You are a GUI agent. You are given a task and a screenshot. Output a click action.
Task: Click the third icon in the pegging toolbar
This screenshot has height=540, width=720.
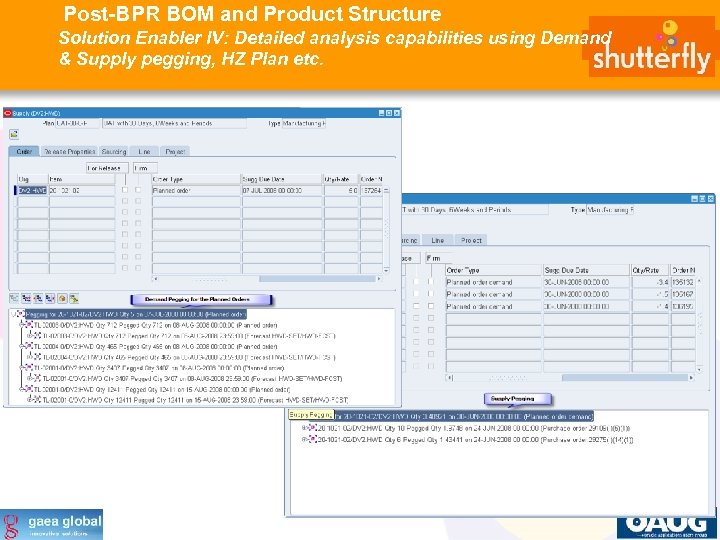[38, 298]
